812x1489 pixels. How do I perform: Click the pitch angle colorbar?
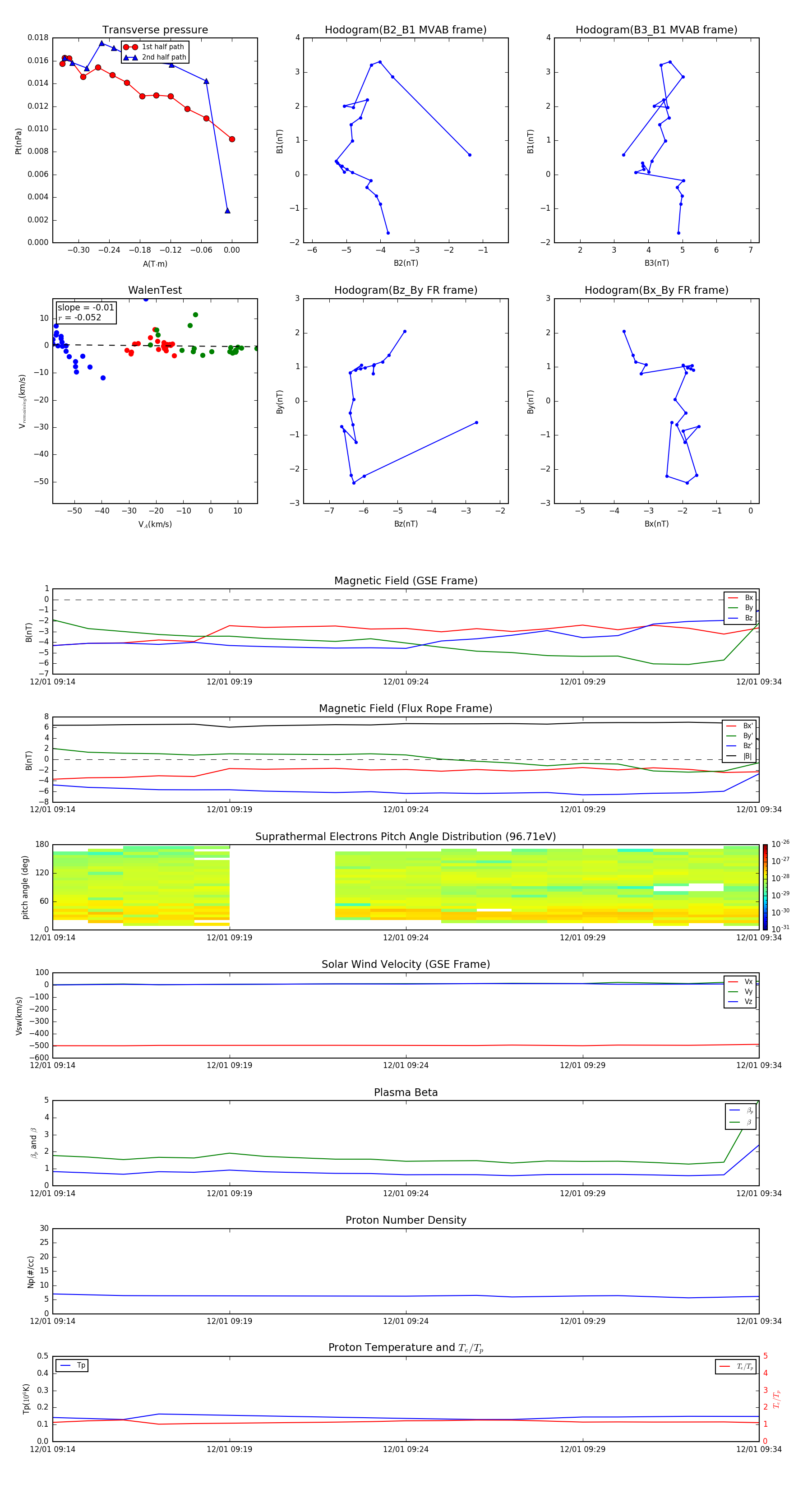[x=765, y=887]
